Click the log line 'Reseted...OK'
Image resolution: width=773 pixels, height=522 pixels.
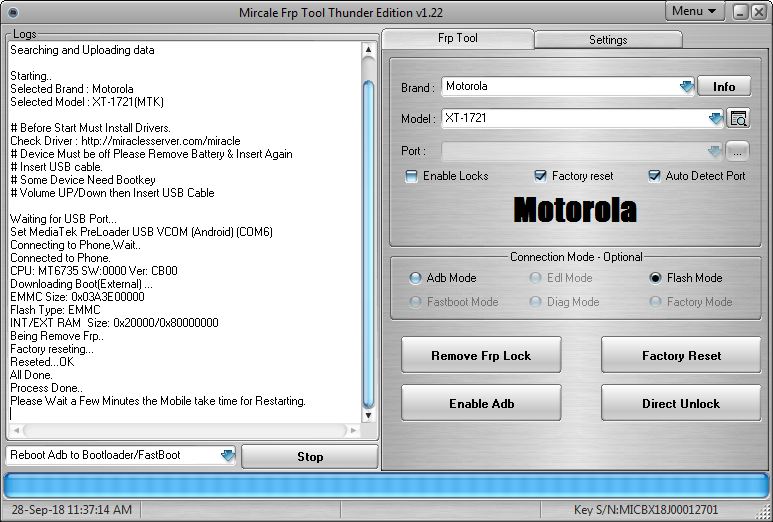tap(42, 362)
